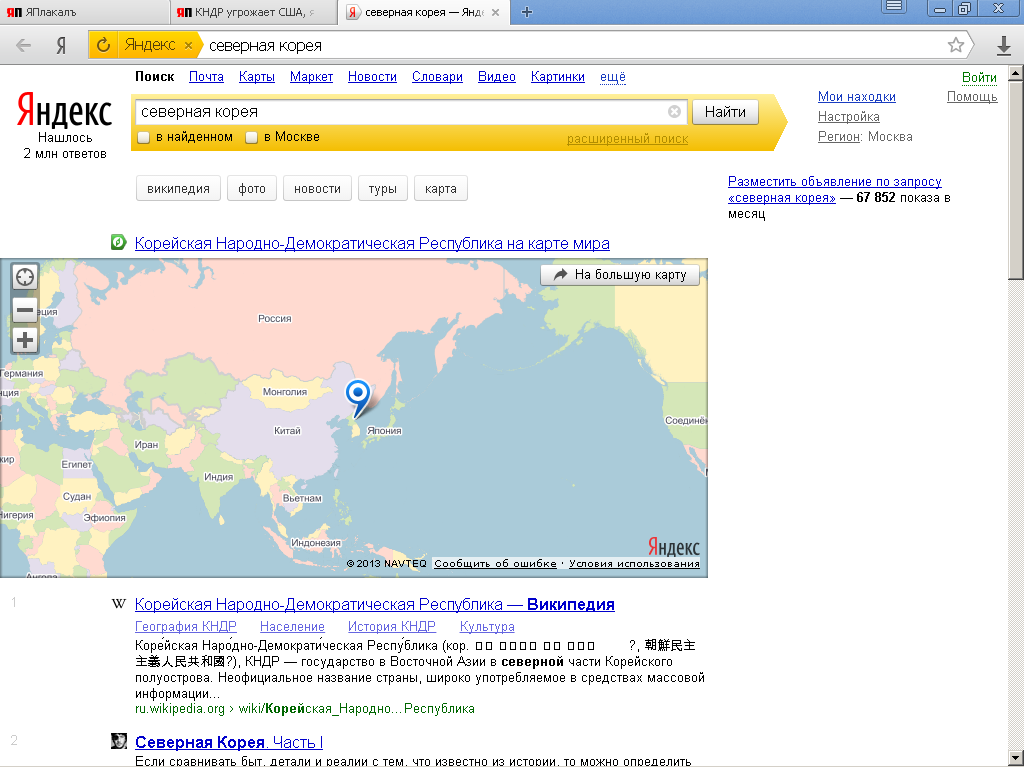1024x768 pixels.
Task: Switch to the ЯПлакалъ tab
Action: click(x=85, y=12)
